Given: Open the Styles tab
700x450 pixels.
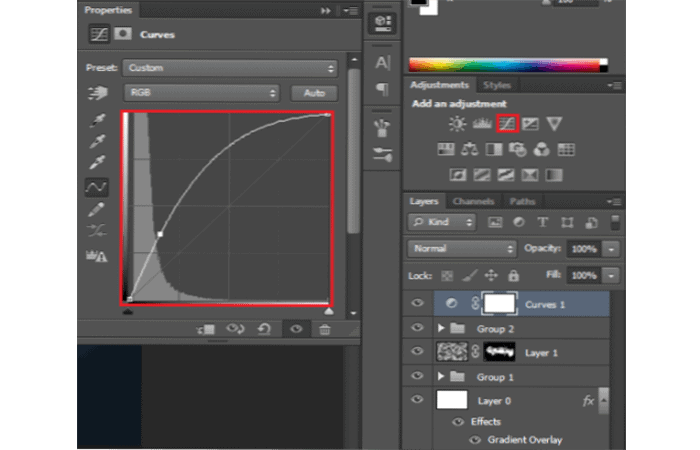Looking at the screenshot, I should (496, 85).
